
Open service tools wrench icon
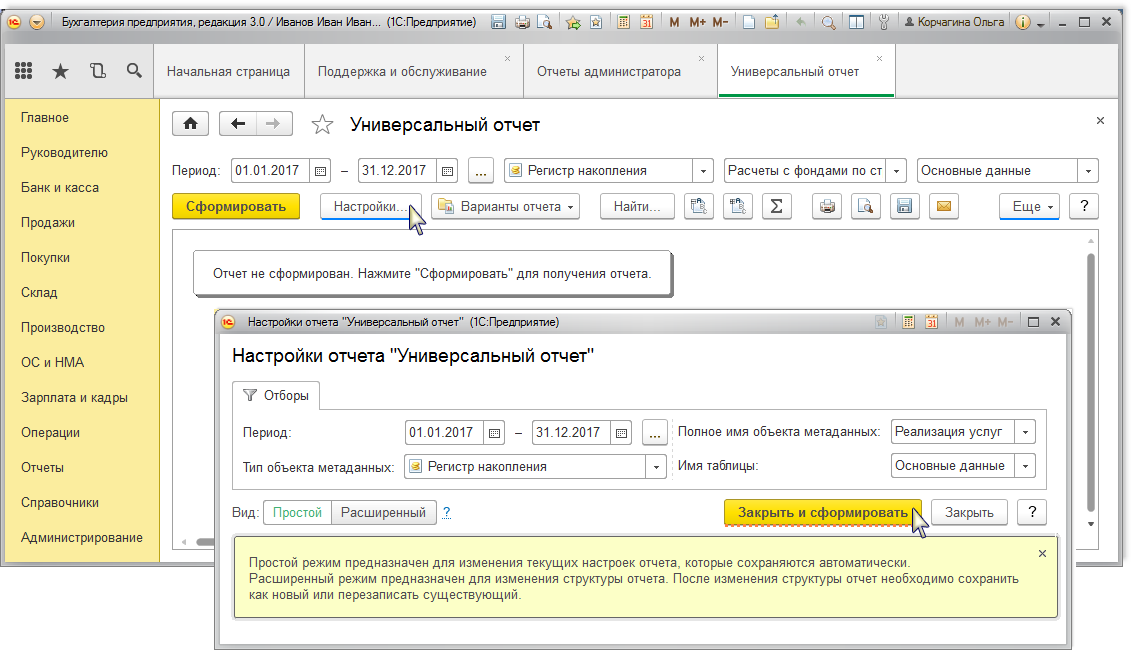pyautogui.click(x=884, y=22)
